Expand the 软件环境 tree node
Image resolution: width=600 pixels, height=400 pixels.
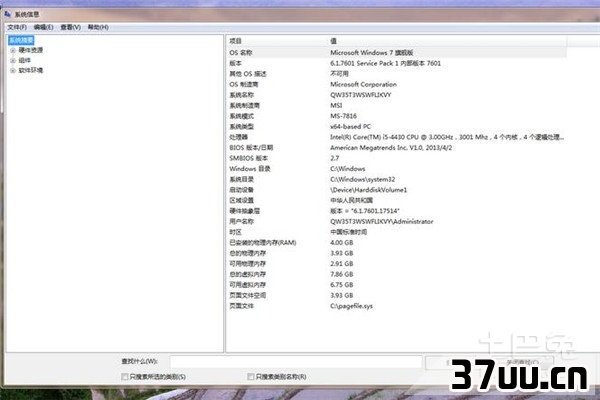tap(13, 70)
